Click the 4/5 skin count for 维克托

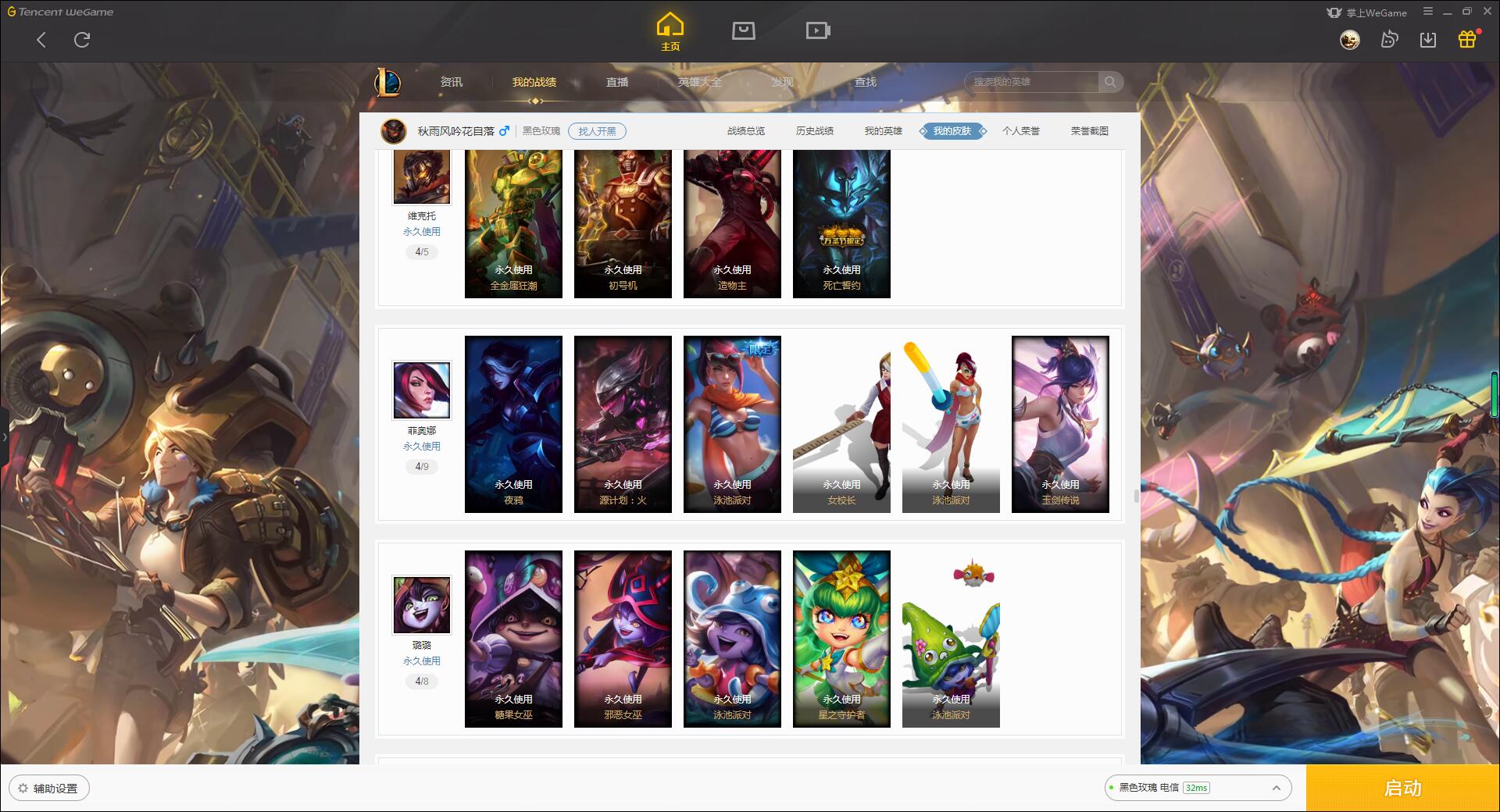(x=422, y=252)
